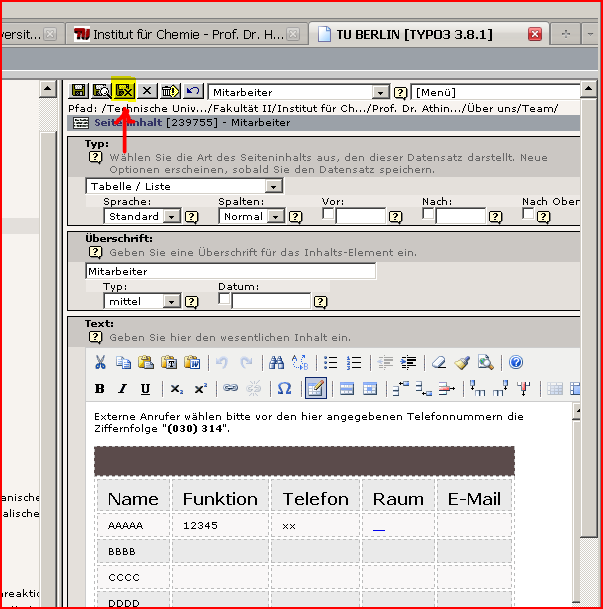The image size is (603, 609).
Task: Click the delete column red icon
Action: (523, 388)
